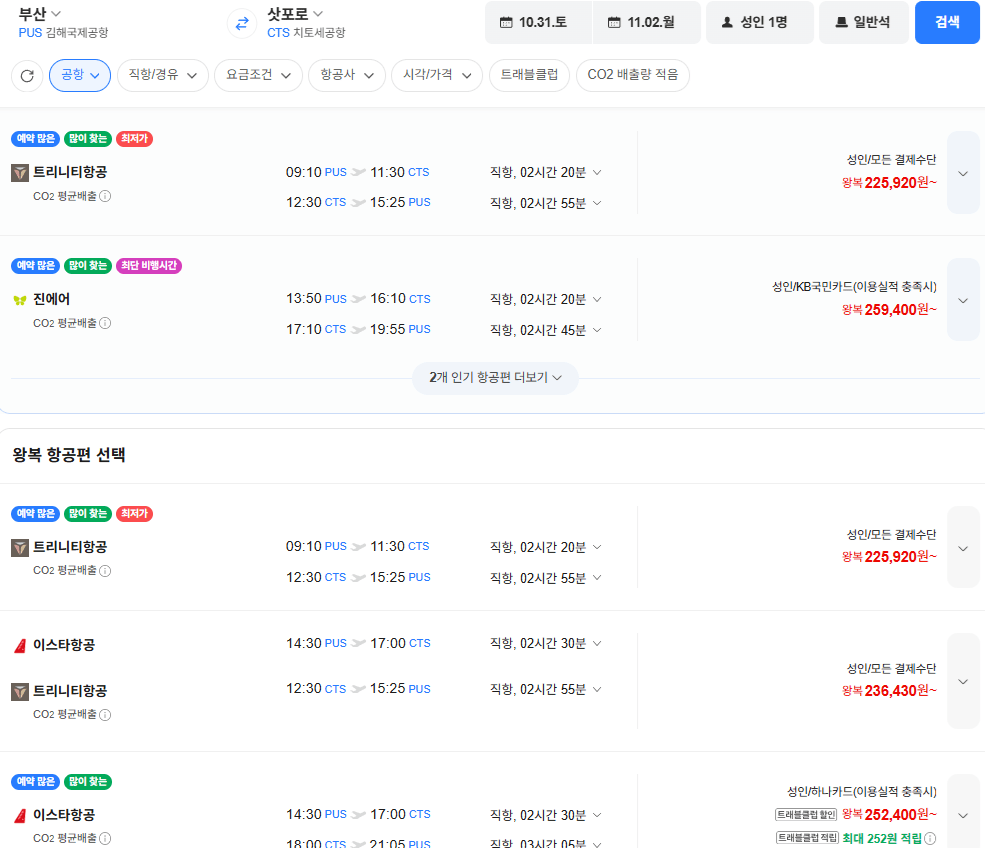Click the blue 검색 button
985x848 pixels.
pyautogui.click(x=947, y=23)
